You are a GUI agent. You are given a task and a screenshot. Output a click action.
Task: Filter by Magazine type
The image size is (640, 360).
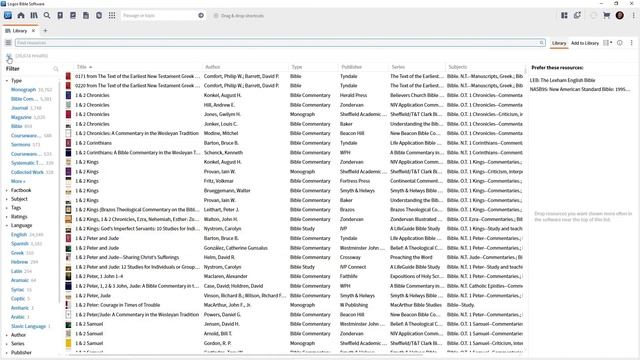(x=21, y=117)
